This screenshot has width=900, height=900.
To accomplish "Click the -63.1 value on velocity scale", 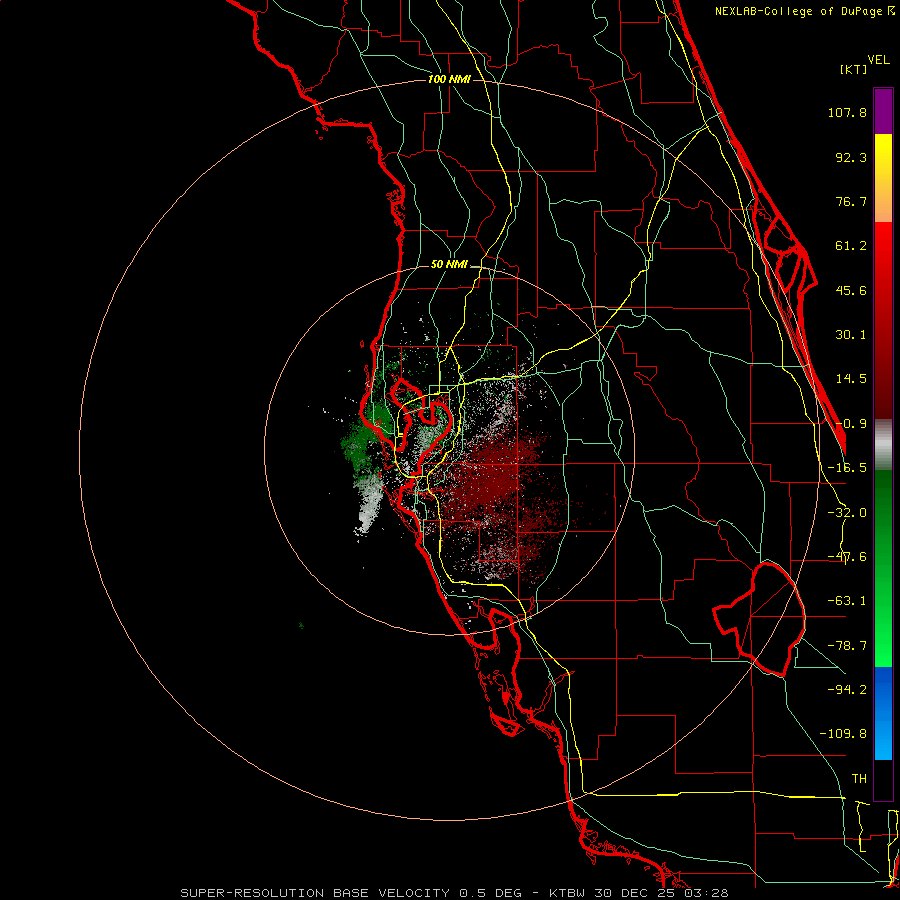I will coord(847,601).
